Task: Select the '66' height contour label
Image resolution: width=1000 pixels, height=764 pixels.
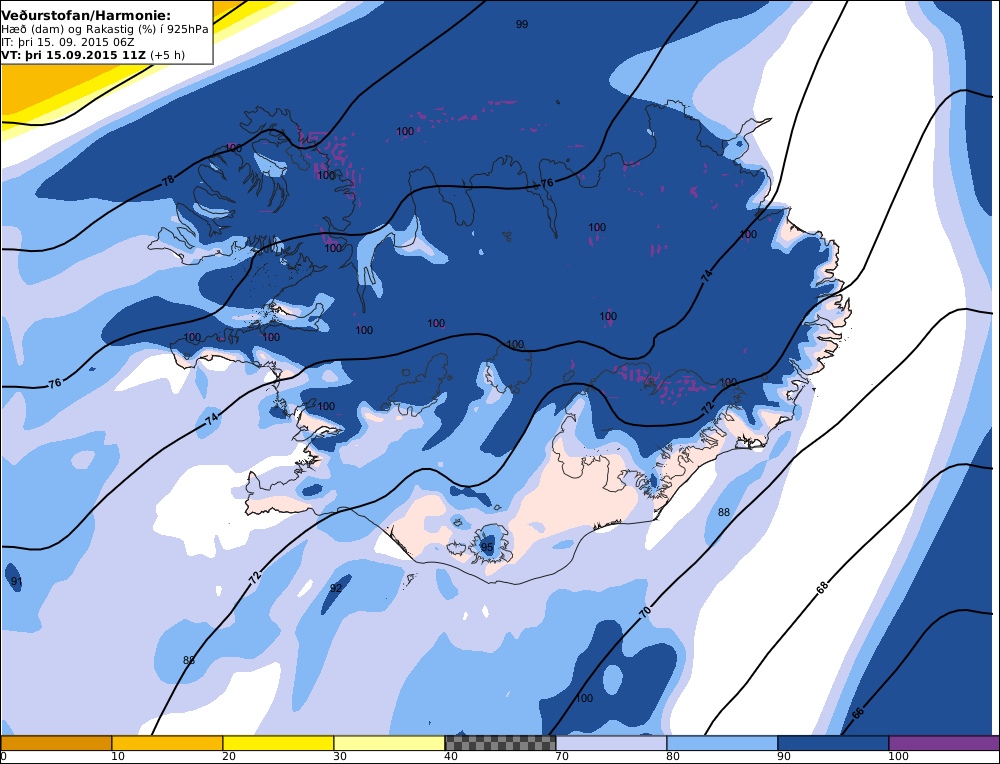Action: [858, 712]
